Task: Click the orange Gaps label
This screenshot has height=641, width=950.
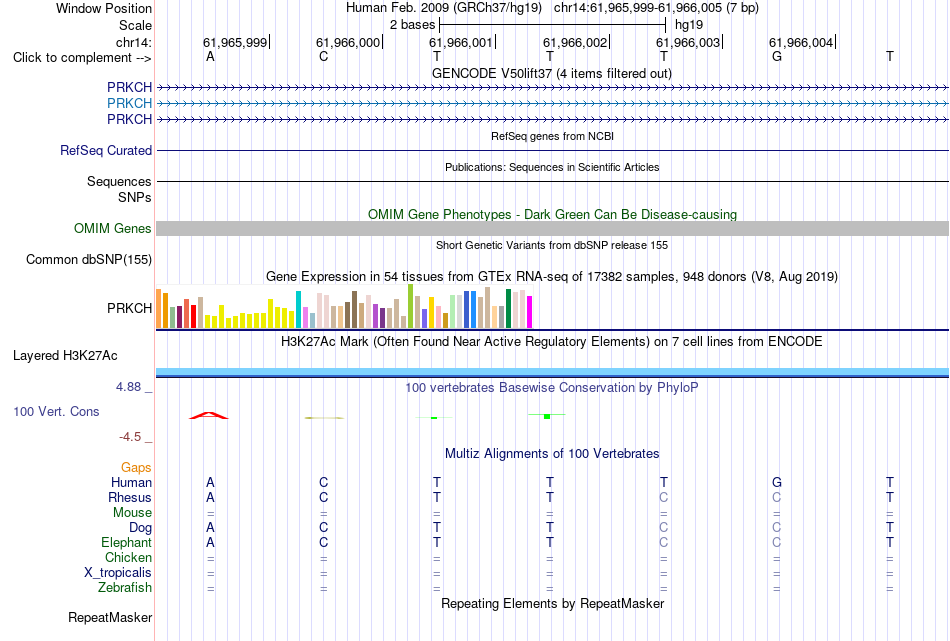Action: click(x=136, y=468)
